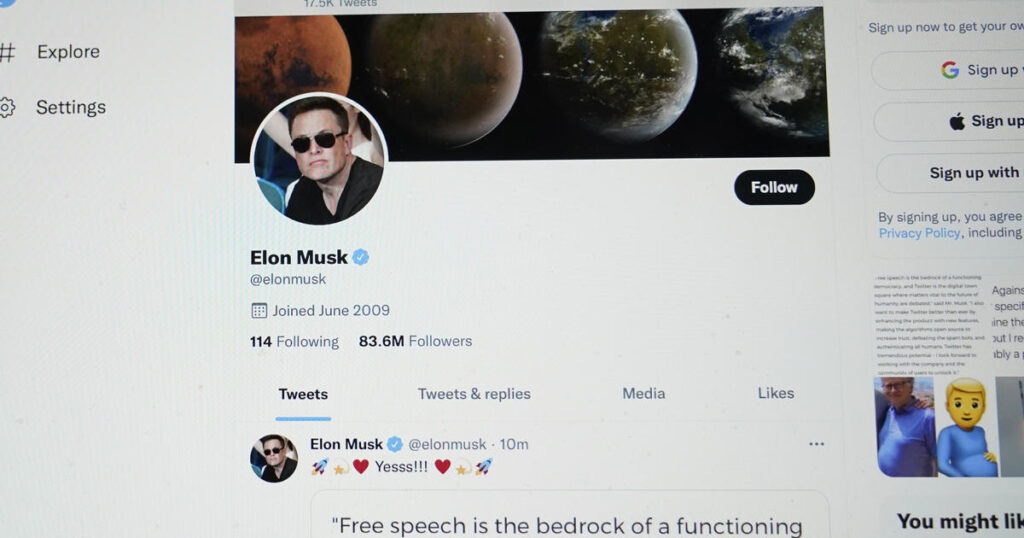Sign up with Google button

[x=947, y=70]
